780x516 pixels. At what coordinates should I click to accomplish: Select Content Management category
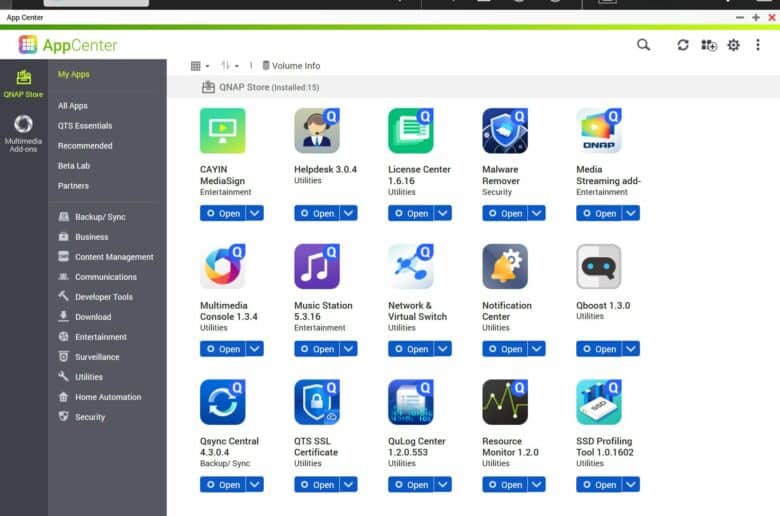pyautogui.click(x=106, y=257)
